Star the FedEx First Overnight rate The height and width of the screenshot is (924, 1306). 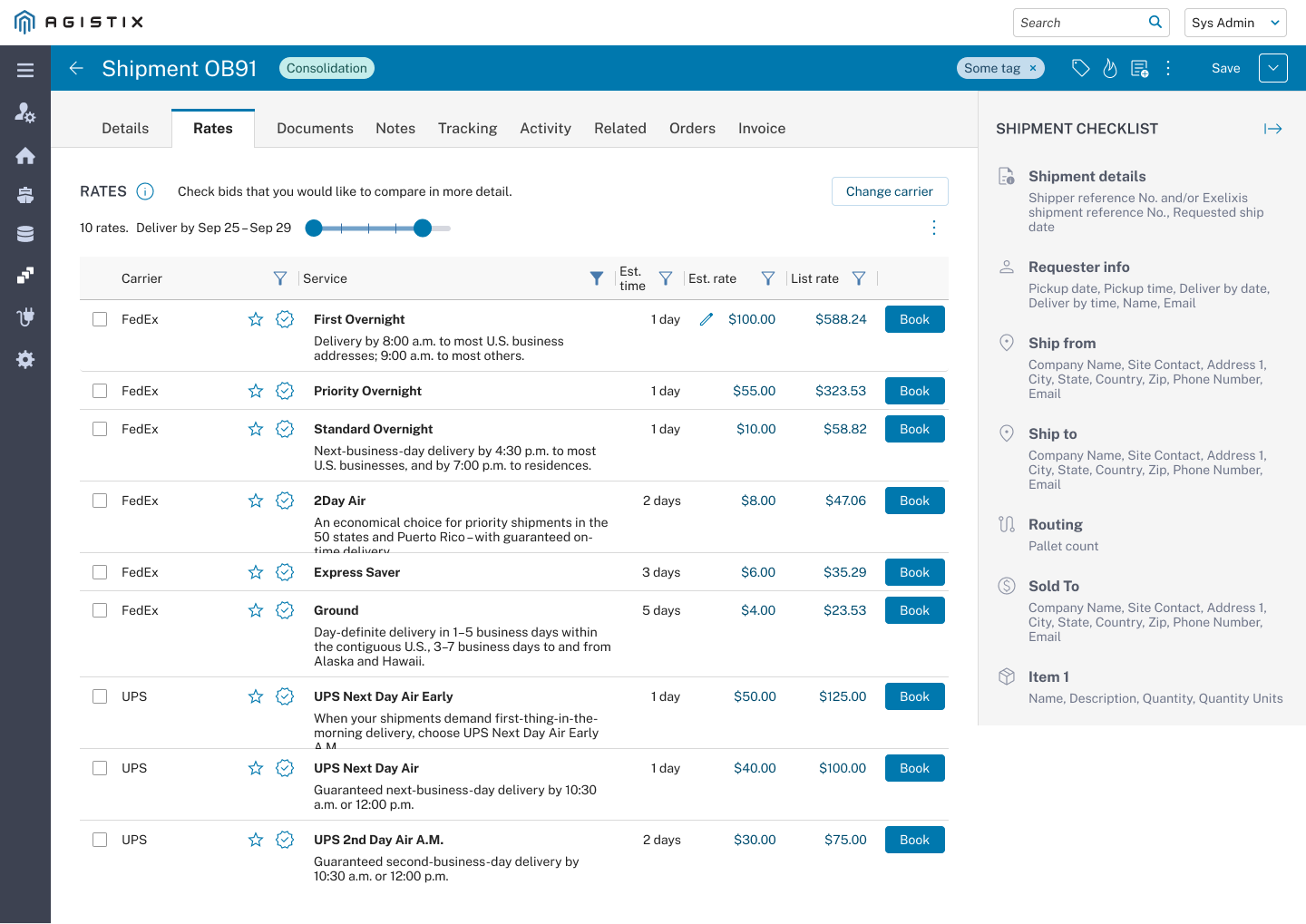click(x=256, y=319)
